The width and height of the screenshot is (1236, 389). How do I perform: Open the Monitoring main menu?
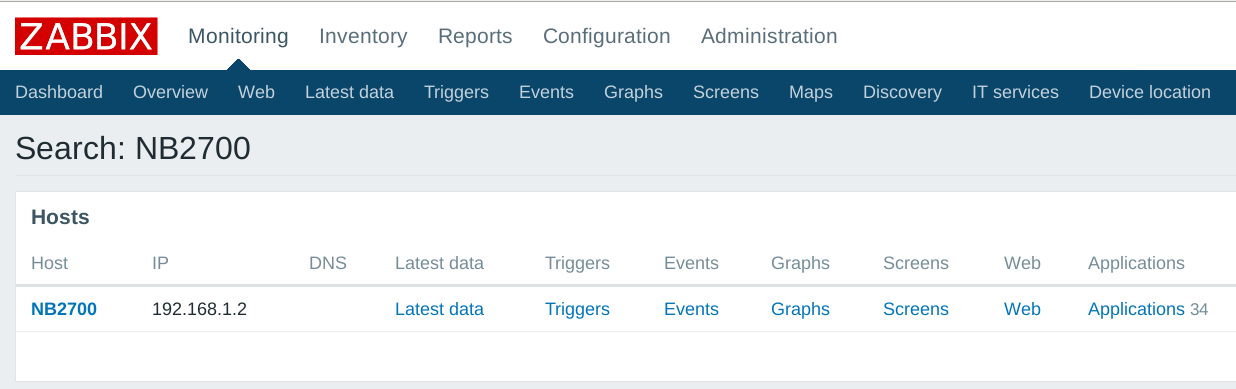238,37
